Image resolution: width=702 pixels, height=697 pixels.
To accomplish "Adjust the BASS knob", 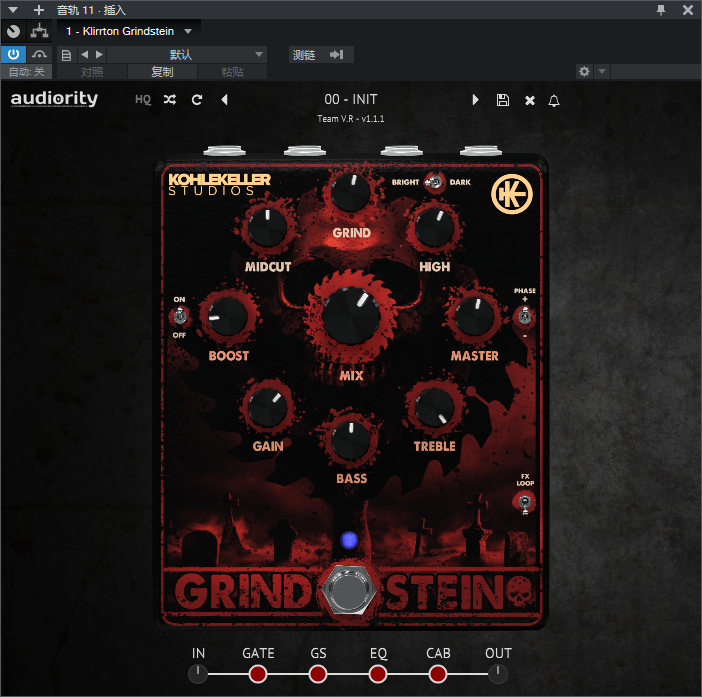I will point(351,440).
